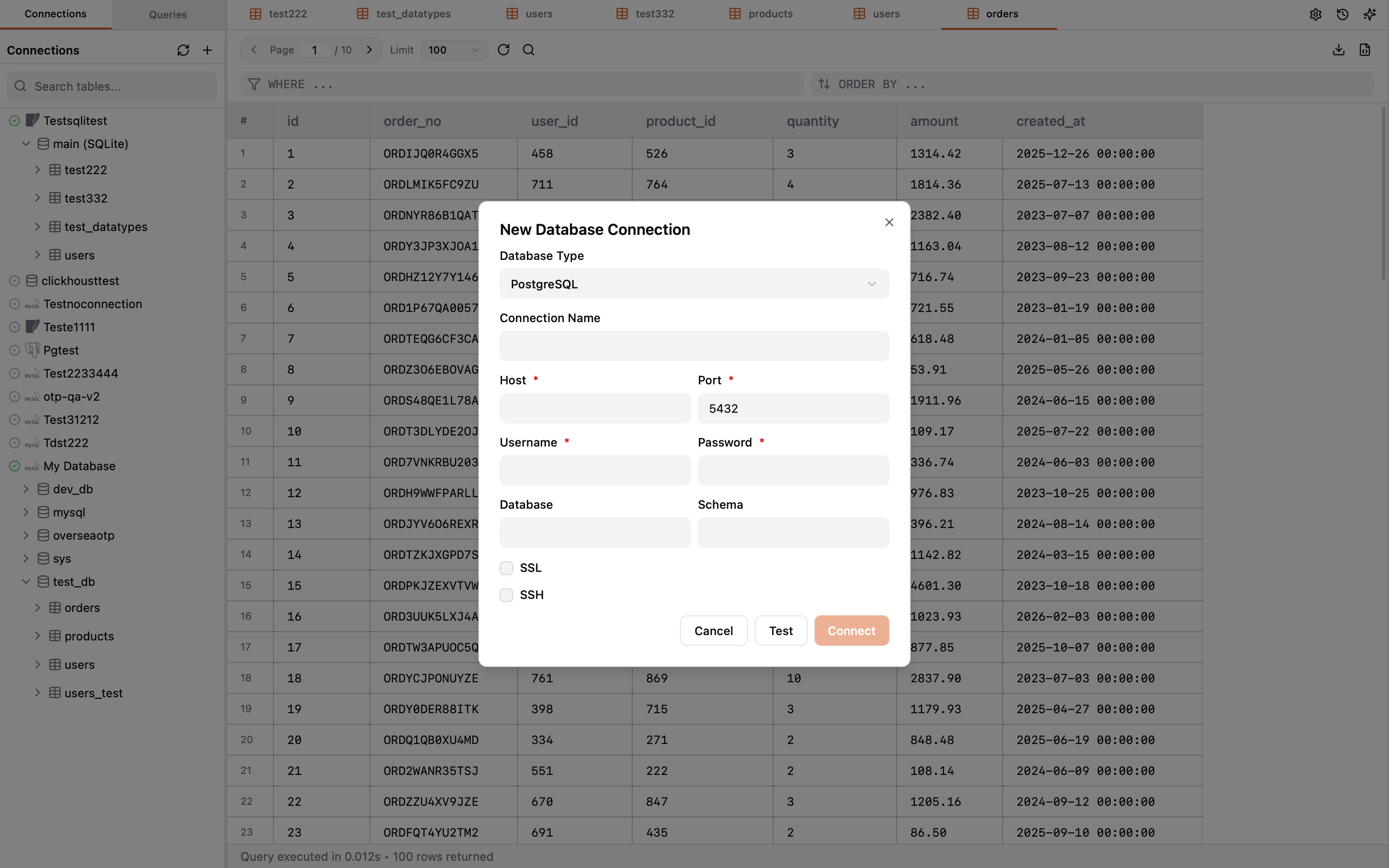Go to next page arrow
This screenshot has height=868, width=1389.
pos(369,50)
